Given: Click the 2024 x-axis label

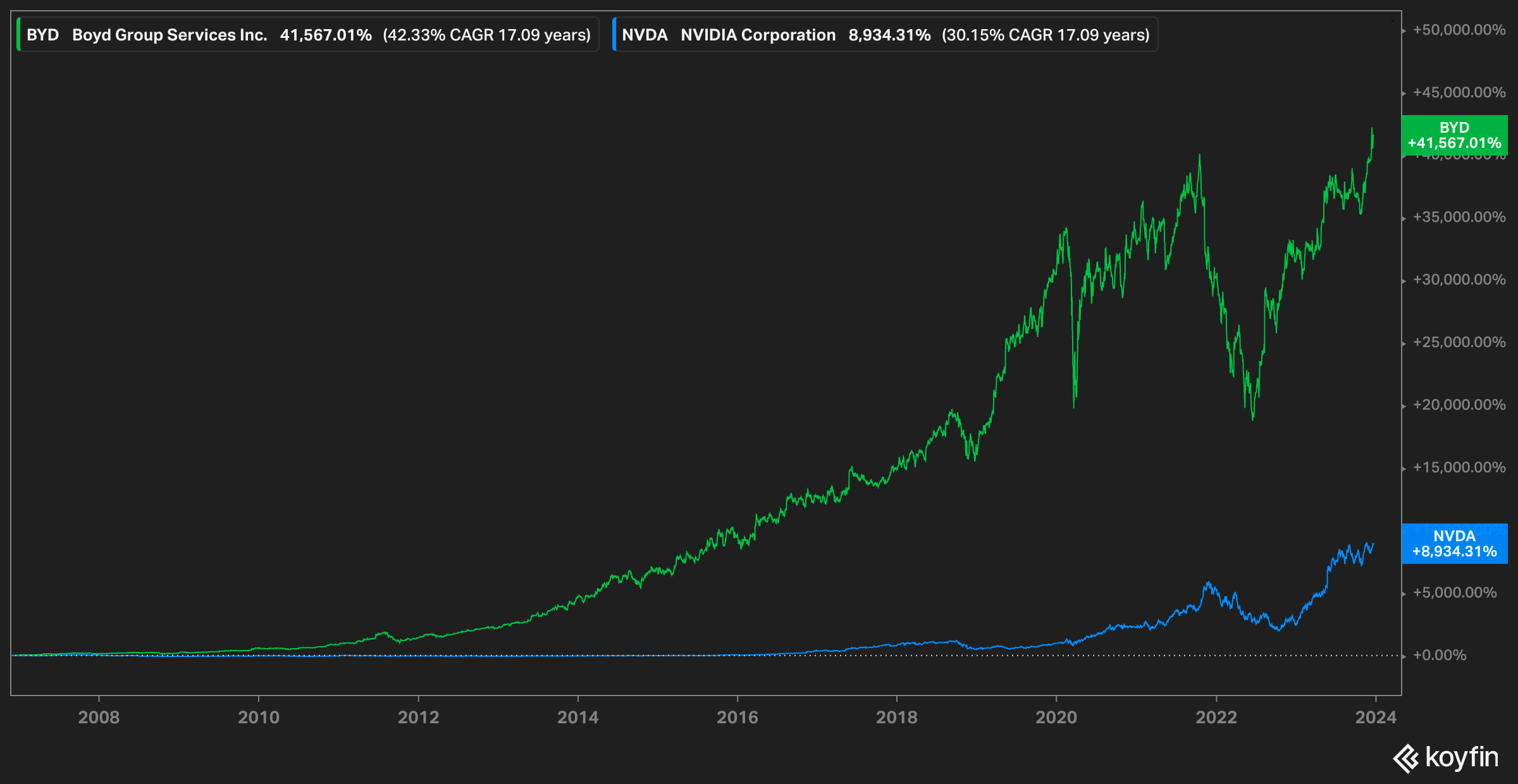Looking at the screenshot, I should [1376, 718].
